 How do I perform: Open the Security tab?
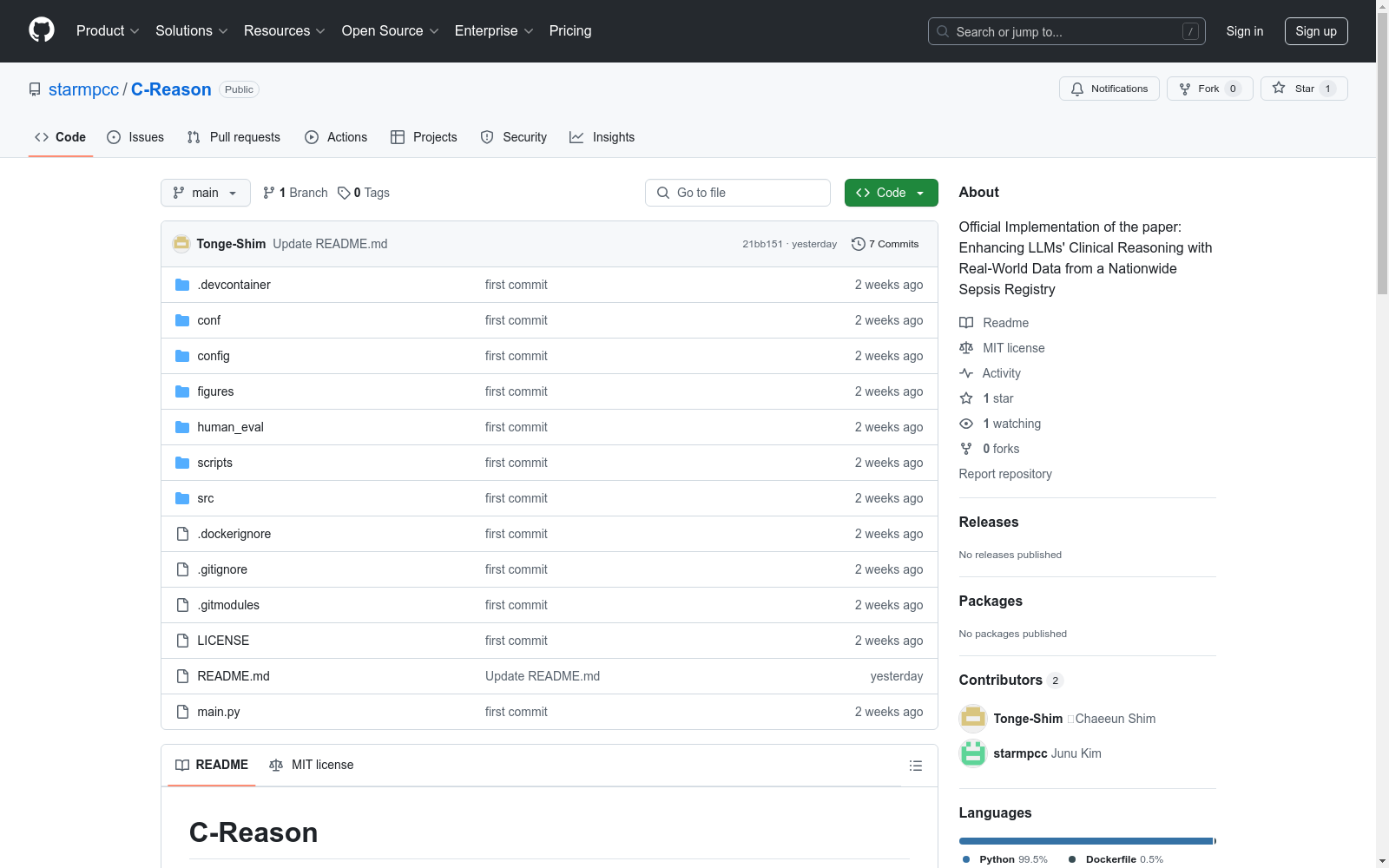pyautogui.click(x=514, y=137)
